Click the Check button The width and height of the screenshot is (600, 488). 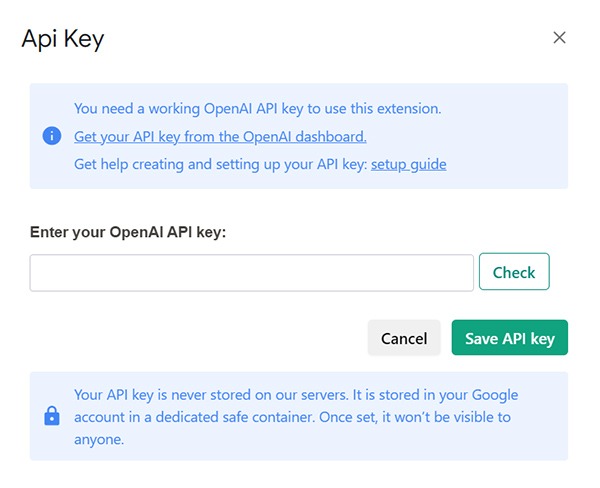[514, 271]
